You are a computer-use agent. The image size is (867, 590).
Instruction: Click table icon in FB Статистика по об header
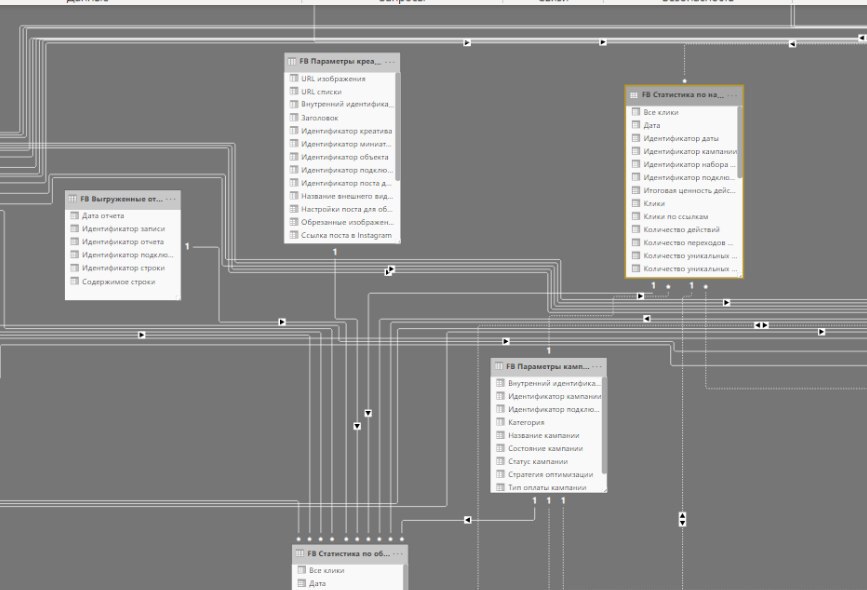click(x=300, y=554)
